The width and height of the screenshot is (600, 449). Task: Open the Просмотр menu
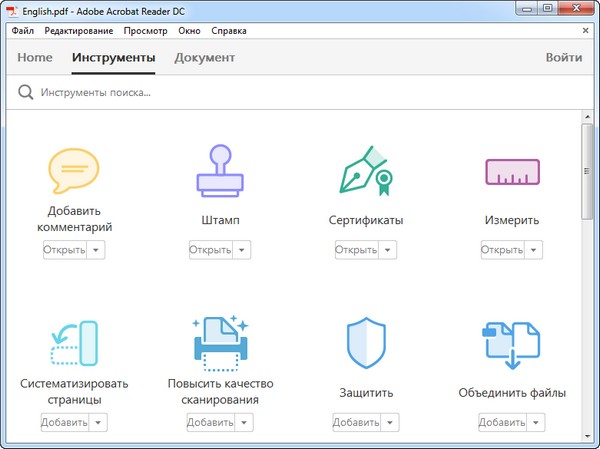145,31
